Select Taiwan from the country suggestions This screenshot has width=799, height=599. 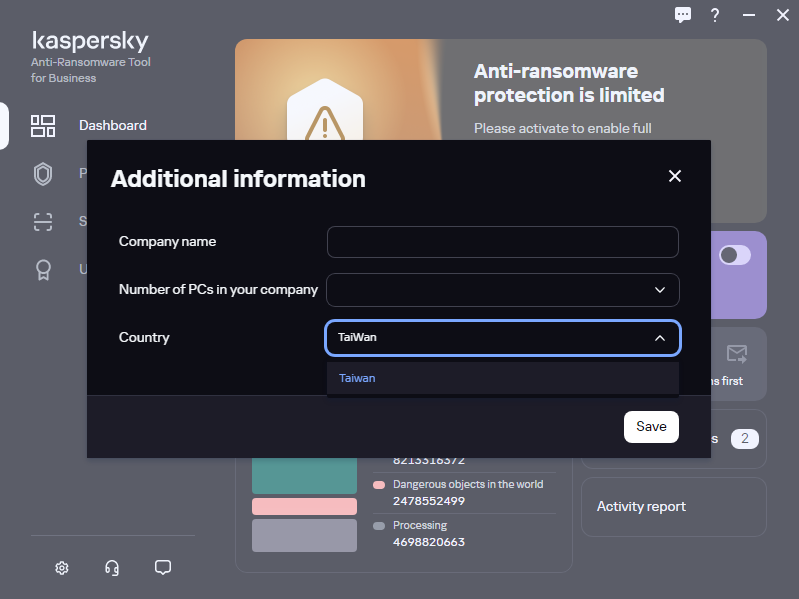pos(502,378)
